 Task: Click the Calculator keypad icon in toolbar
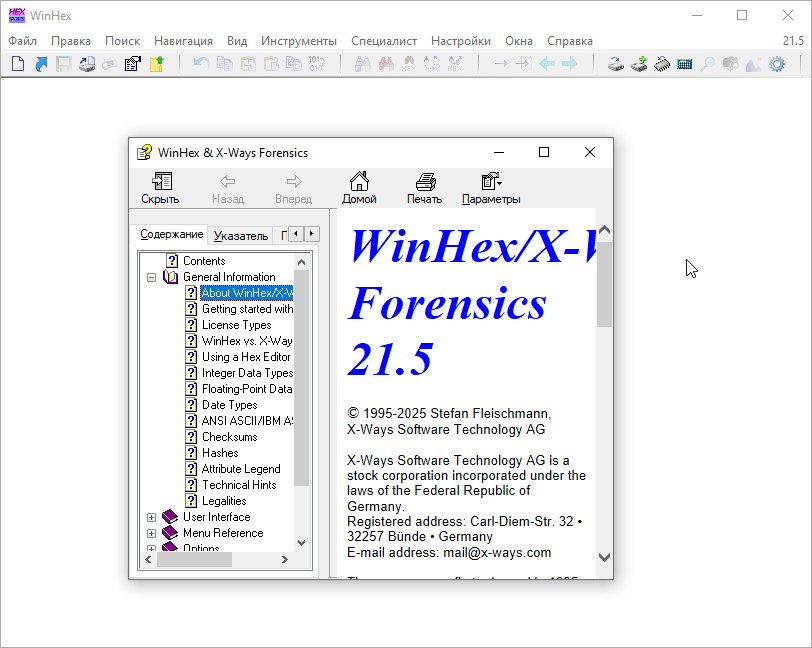coord(685,64)
